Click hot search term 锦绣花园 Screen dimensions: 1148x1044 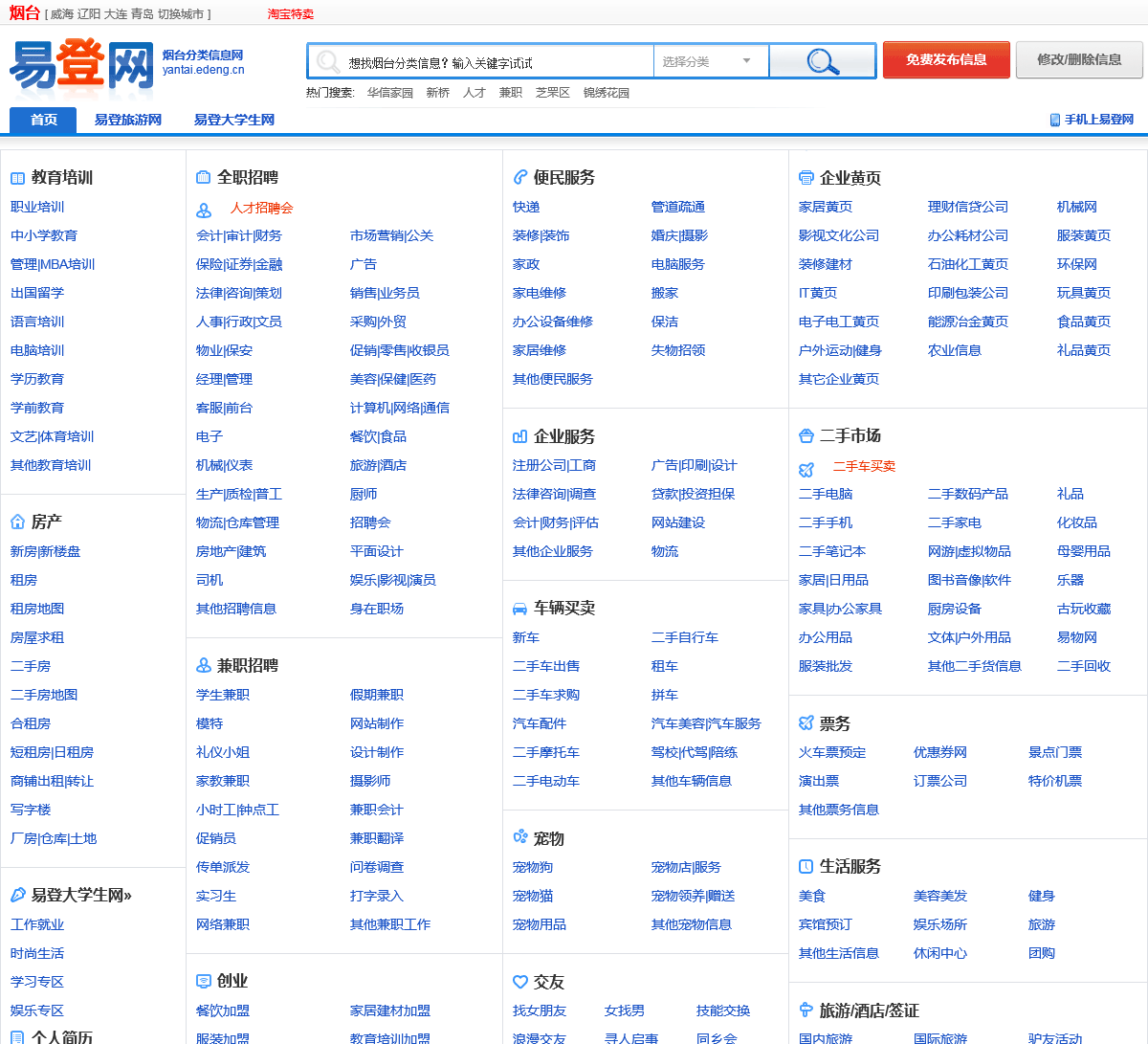(607, 93)
